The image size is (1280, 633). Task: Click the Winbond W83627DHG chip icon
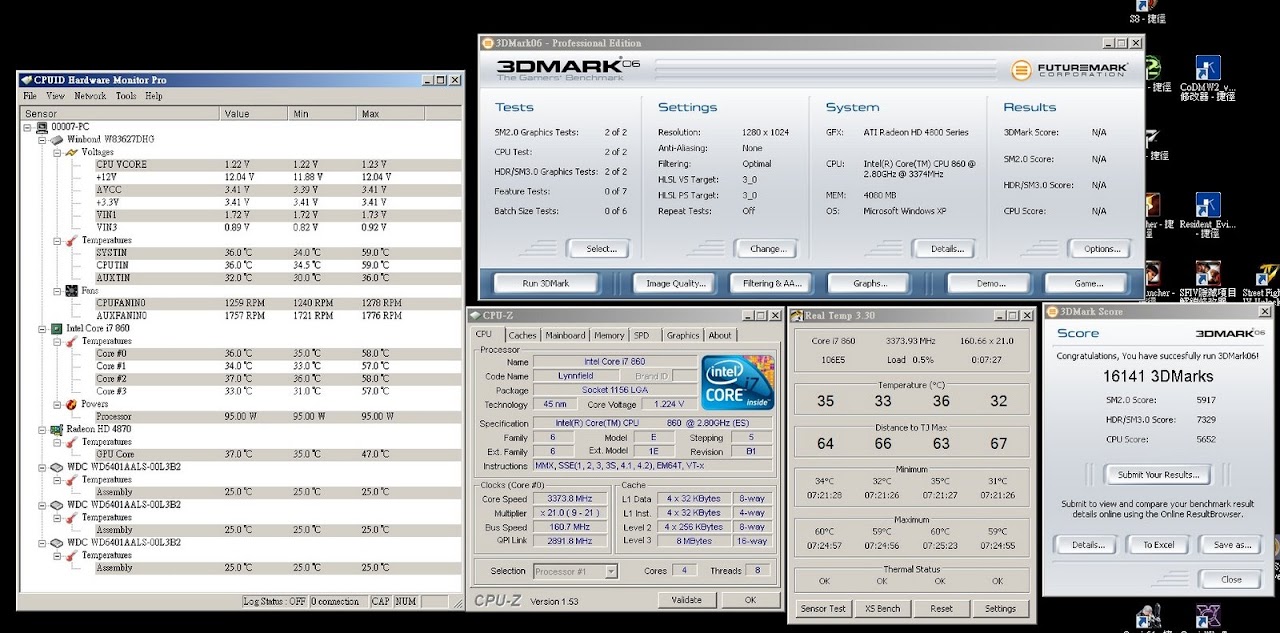coord(56,140)
